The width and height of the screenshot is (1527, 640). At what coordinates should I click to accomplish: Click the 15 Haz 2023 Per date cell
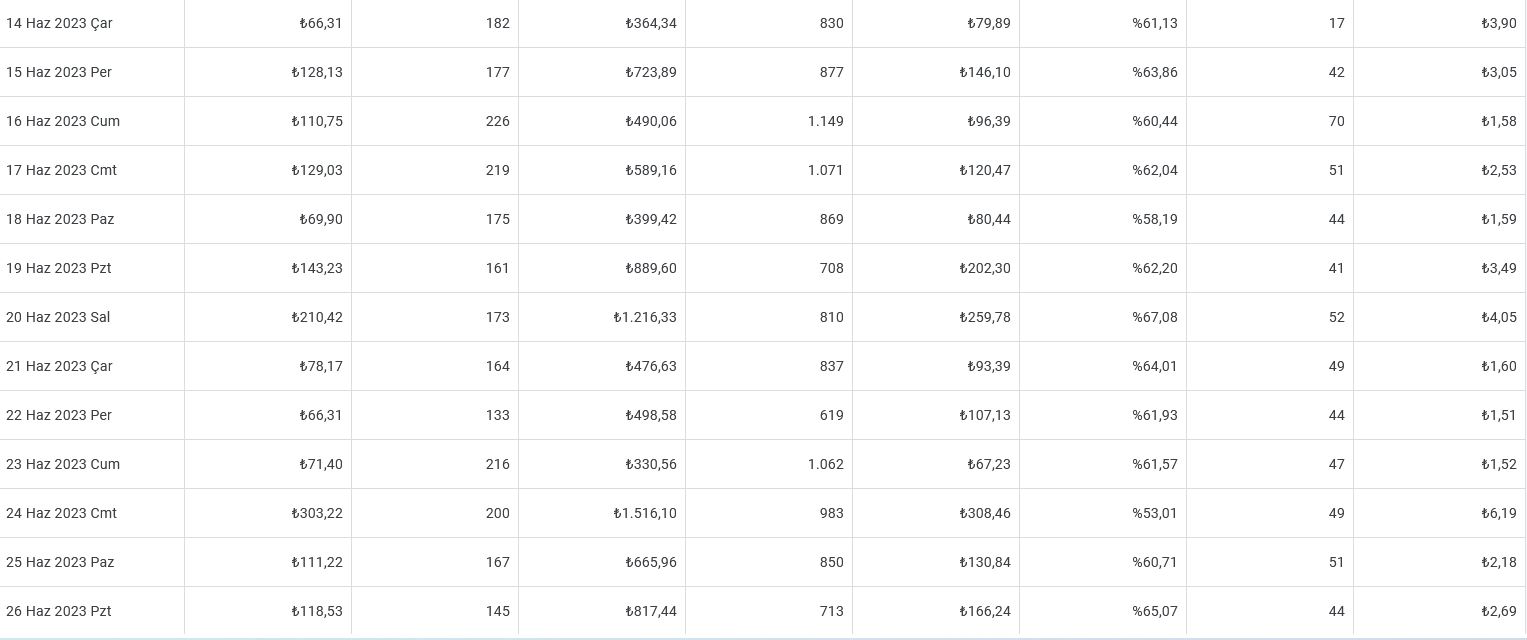92,72
